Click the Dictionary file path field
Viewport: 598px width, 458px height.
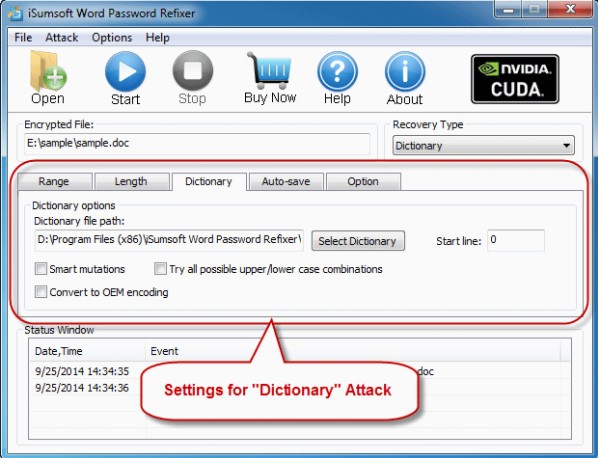point(169,240)
